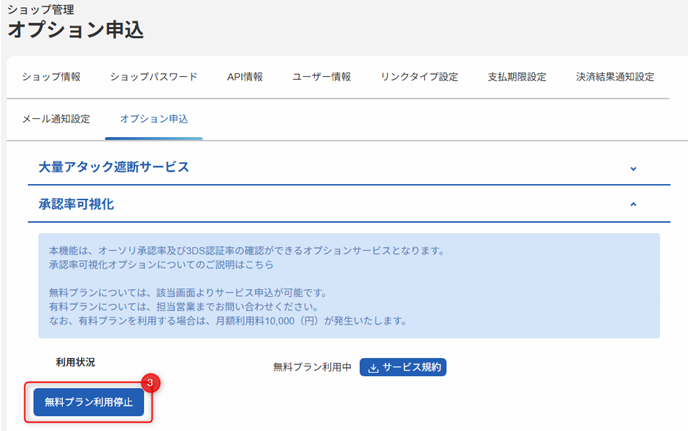This screenshot has height=431, width=690.
Task: Click the 利用状況 label
Action: pyautogui.click(x=75, y=362)
